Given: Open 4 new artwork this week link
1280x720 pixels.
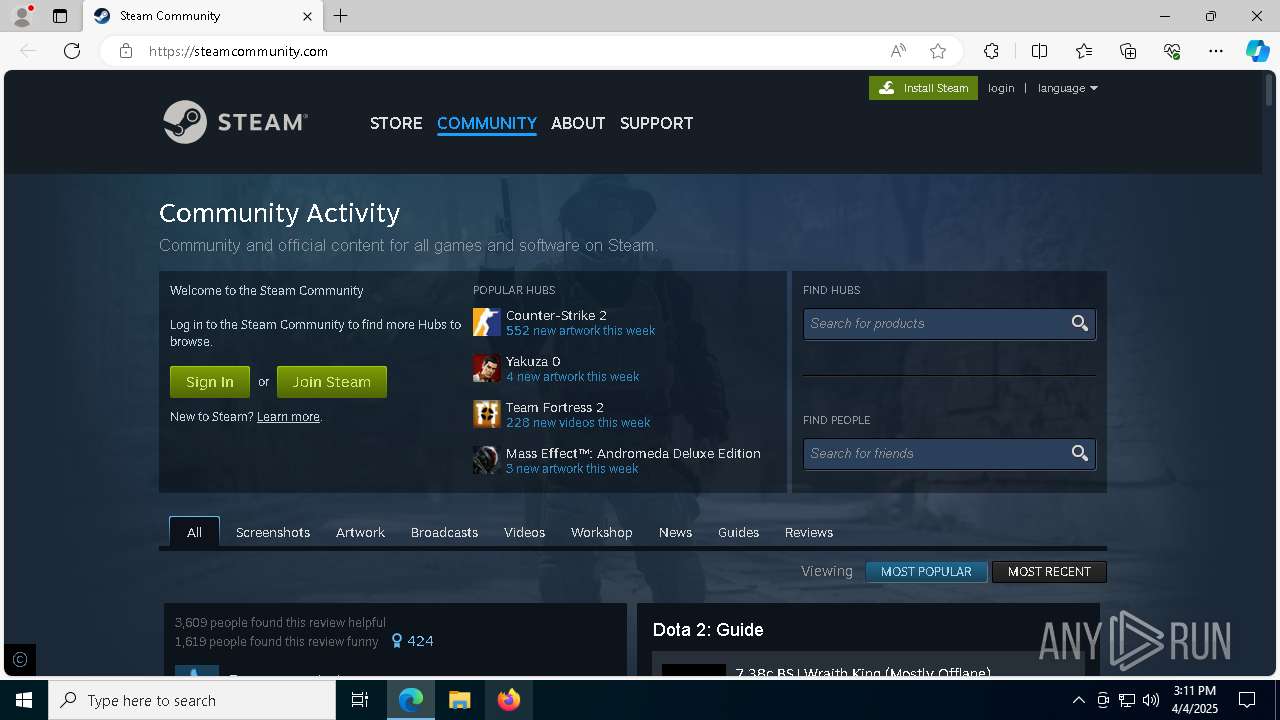Looking at the screenshot, I should [x=572, y=377].
